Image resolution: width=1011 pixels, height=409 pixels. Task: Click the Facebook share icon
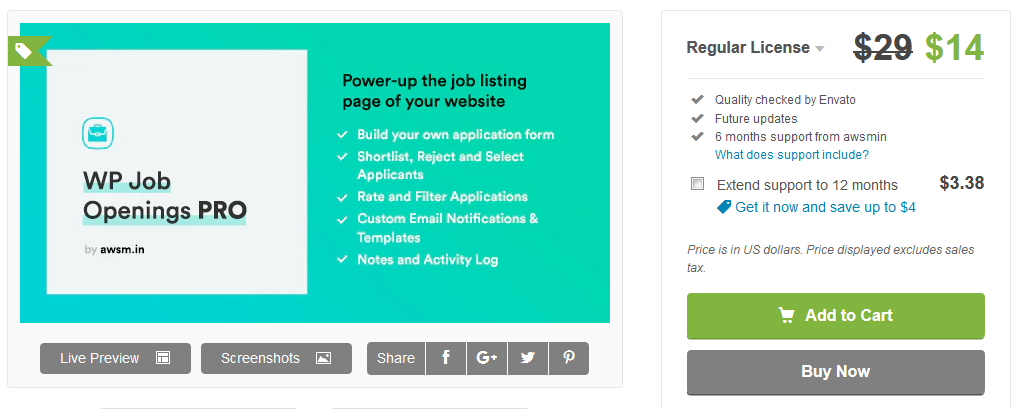coord(446,358)
